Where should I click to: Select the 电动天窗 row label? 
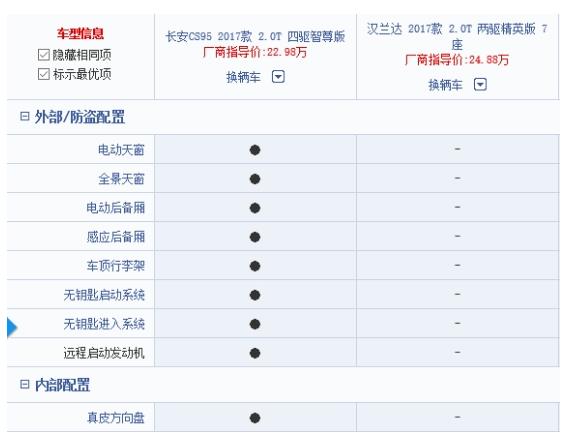(x=121, y=149)
